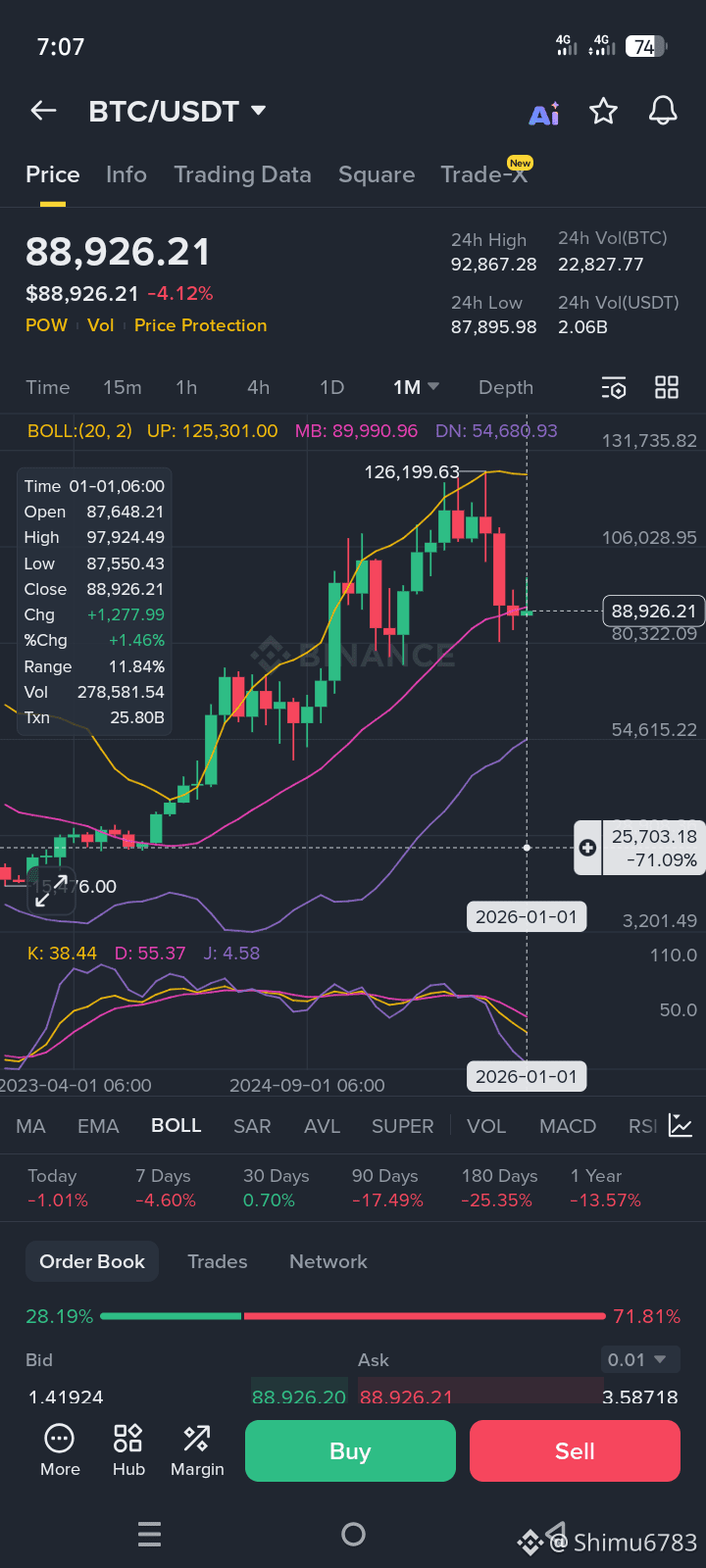This screenshot has width=706, height=1568.
Task: Tap the 24h High value 92,867.28
Action: [x=494, y=265]
